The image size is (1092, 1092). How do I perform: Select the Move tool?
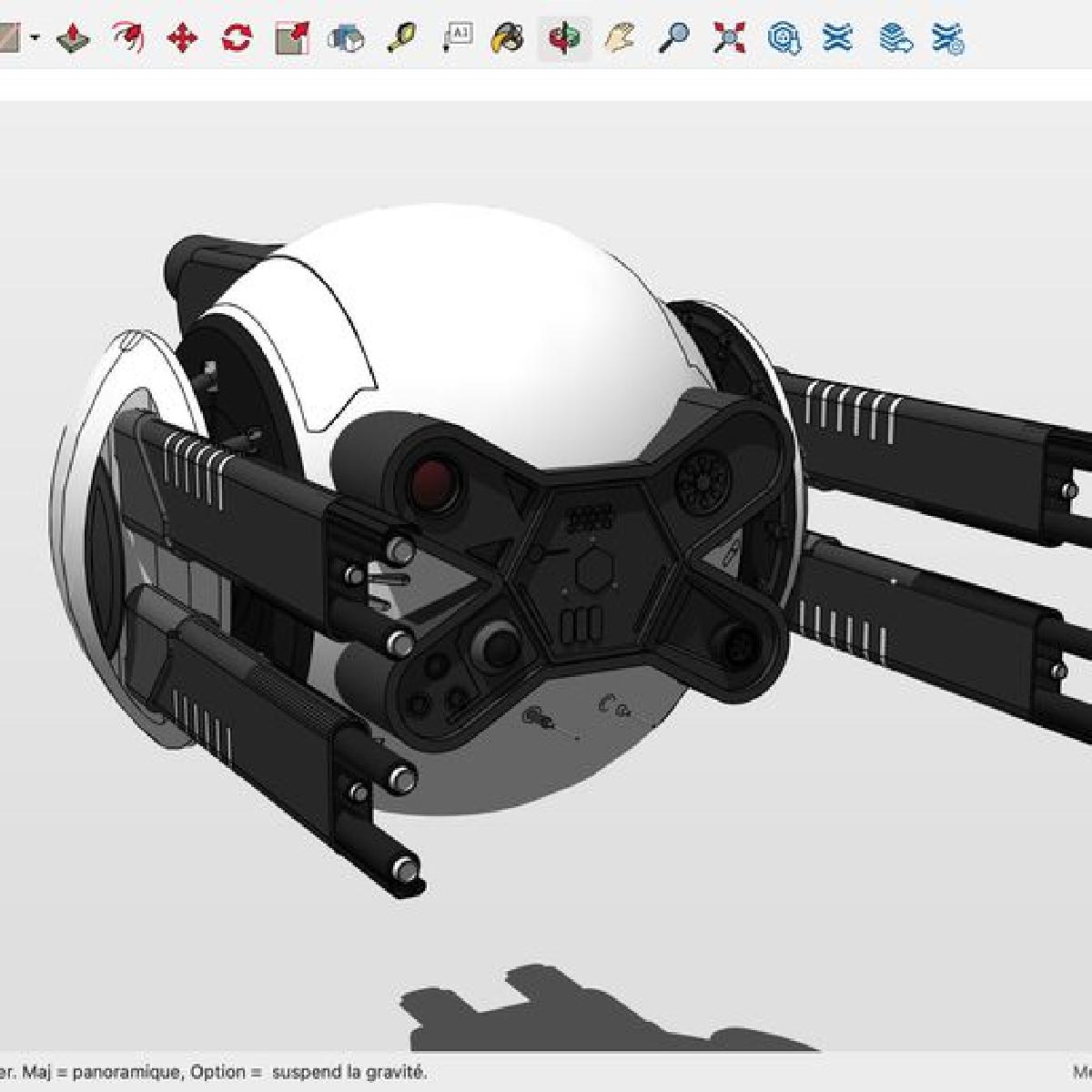tap(182, 38)
